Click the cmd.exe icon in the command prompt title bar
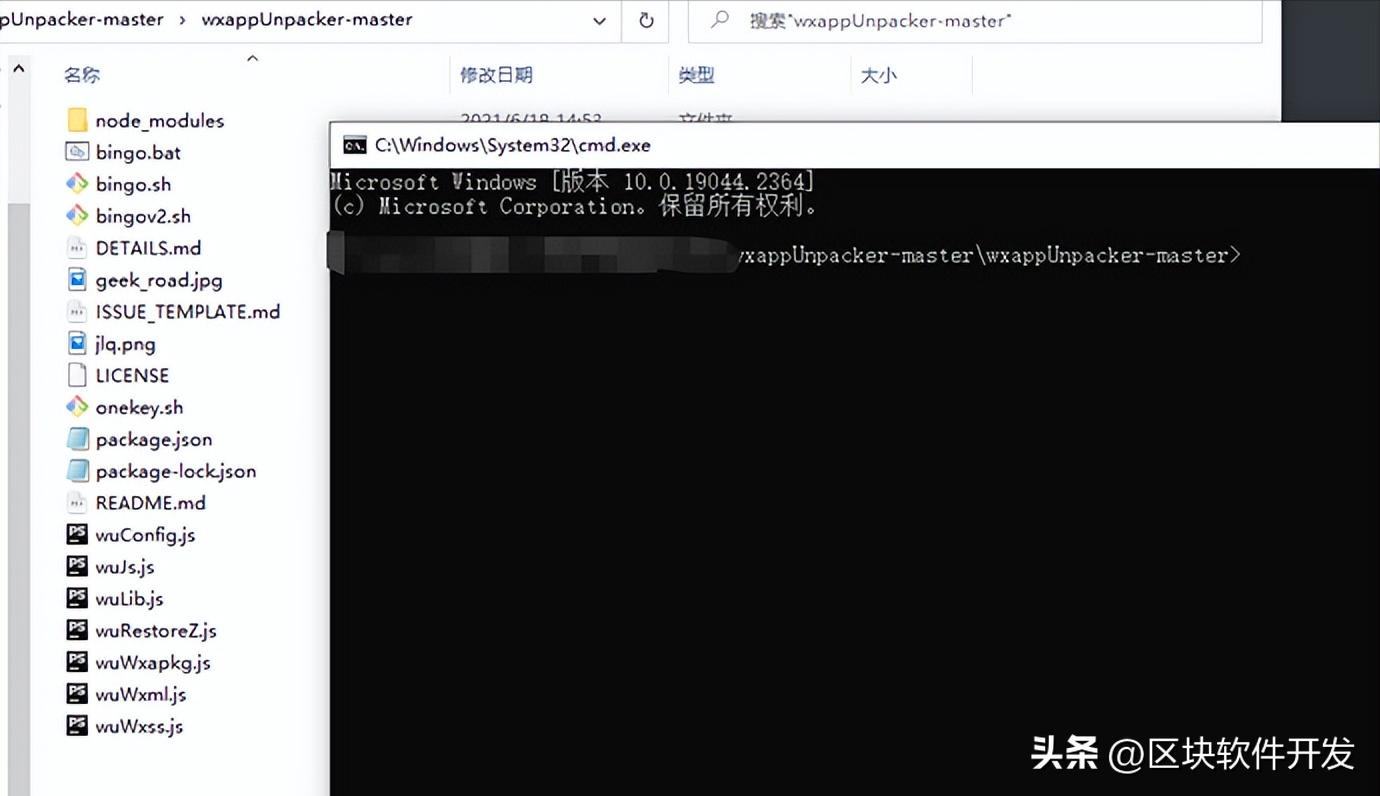Image resolution: width=1380 pixels, height=796 pixels. (x=354, y=145)
